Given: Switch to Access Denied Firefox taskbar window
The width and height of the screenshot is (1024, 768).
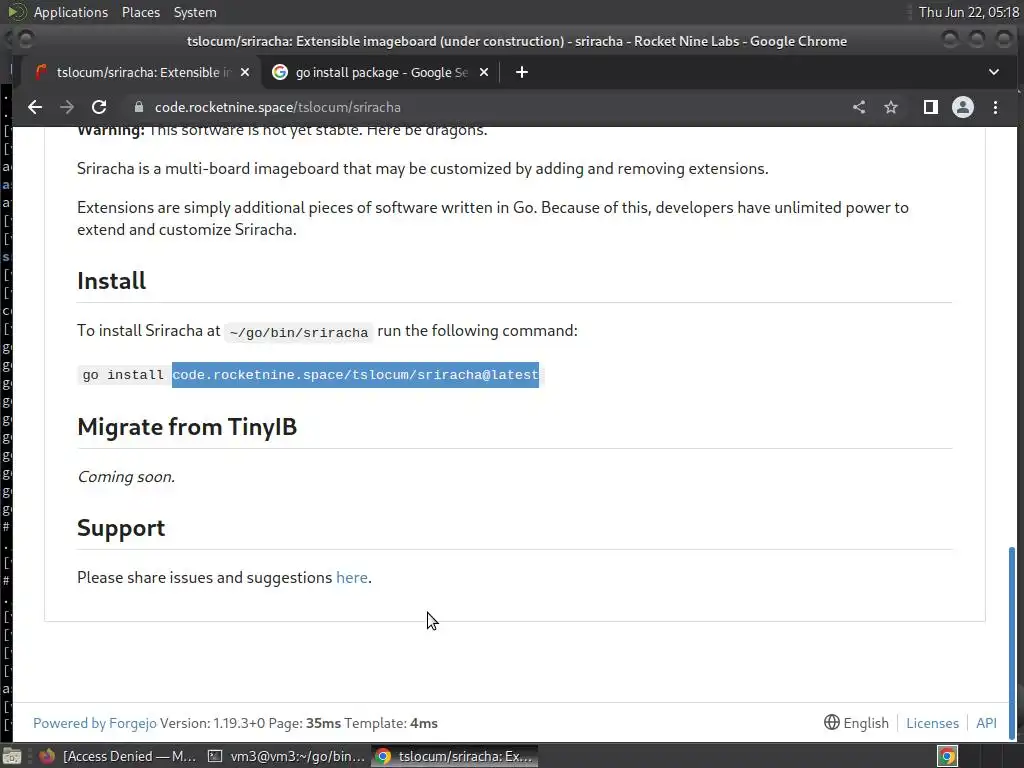Looking at the screenshot, I should pos(116,756).
